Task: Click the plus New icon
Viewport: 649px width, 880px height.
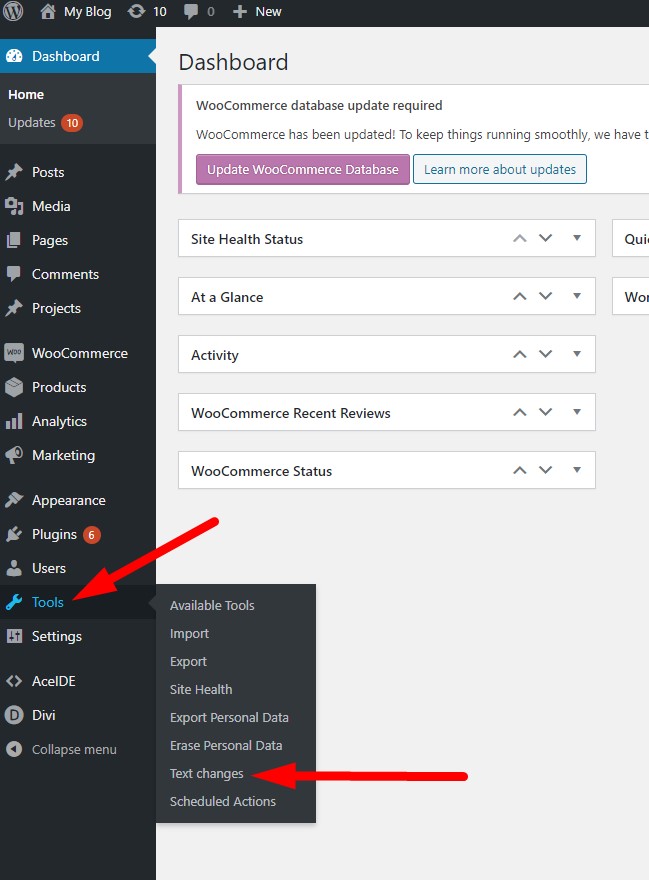Action: click(240, 12)
